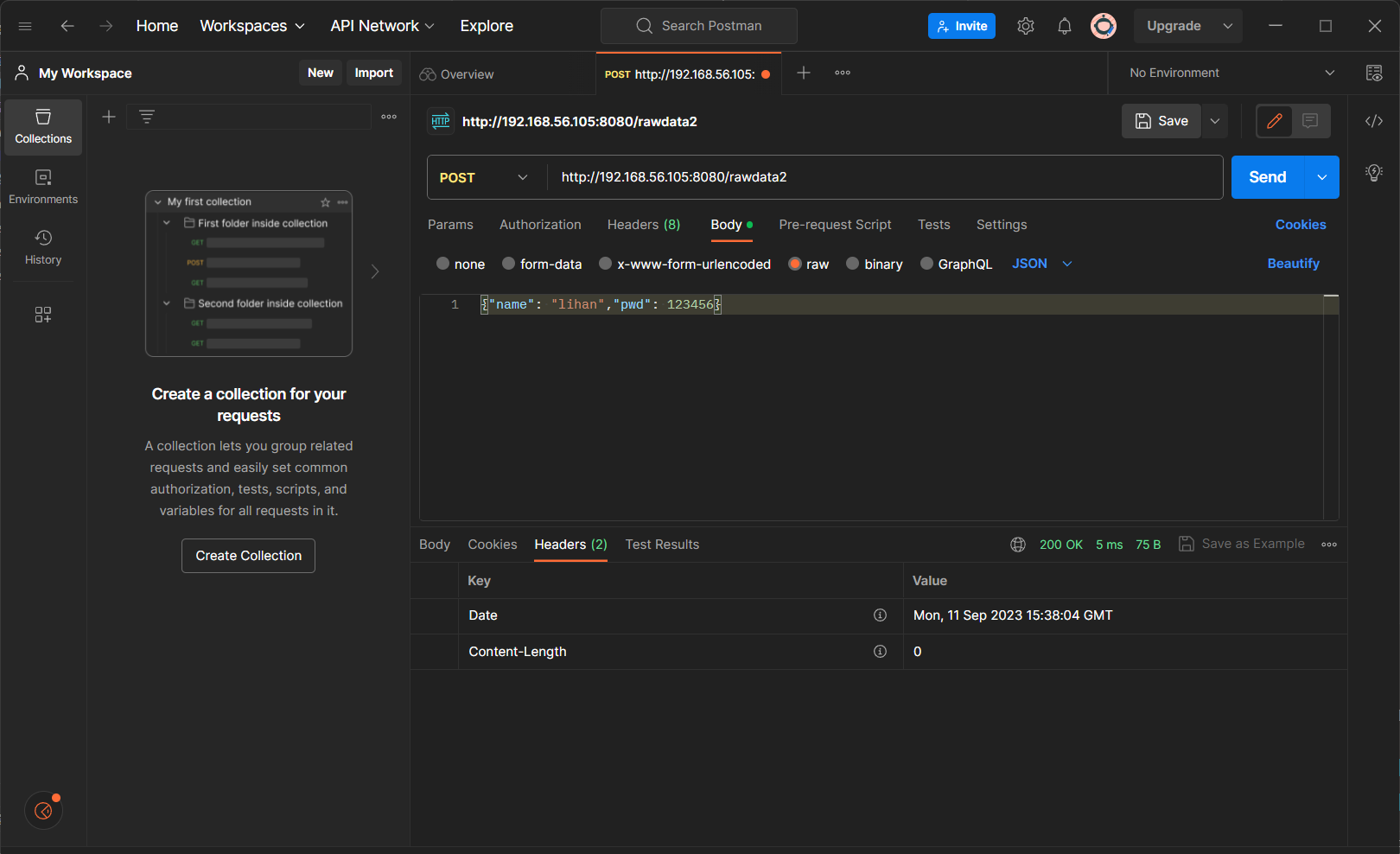
Task: Open the API Network dropdown
Action: coord(382,26)
